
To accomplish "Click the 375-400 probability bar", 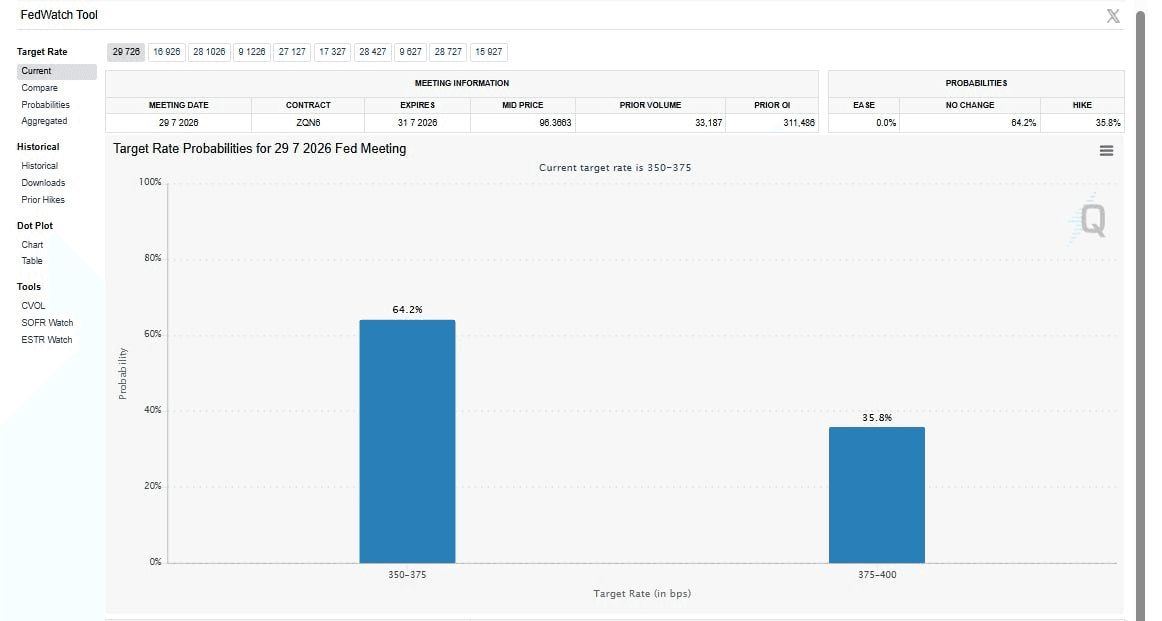I will [877, 495].
